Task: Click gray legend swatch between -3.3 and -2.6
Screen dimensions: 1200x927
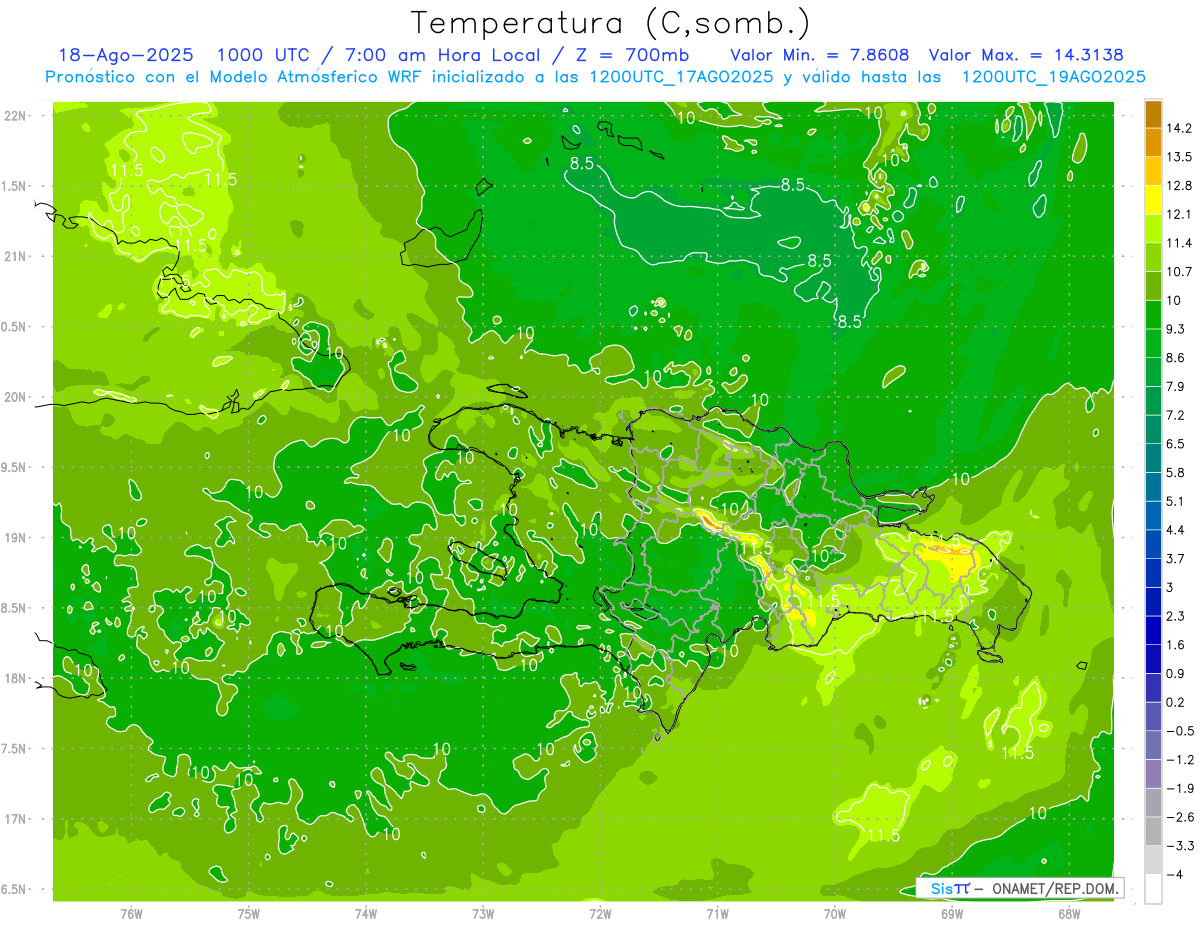Action: point(1153,831)
